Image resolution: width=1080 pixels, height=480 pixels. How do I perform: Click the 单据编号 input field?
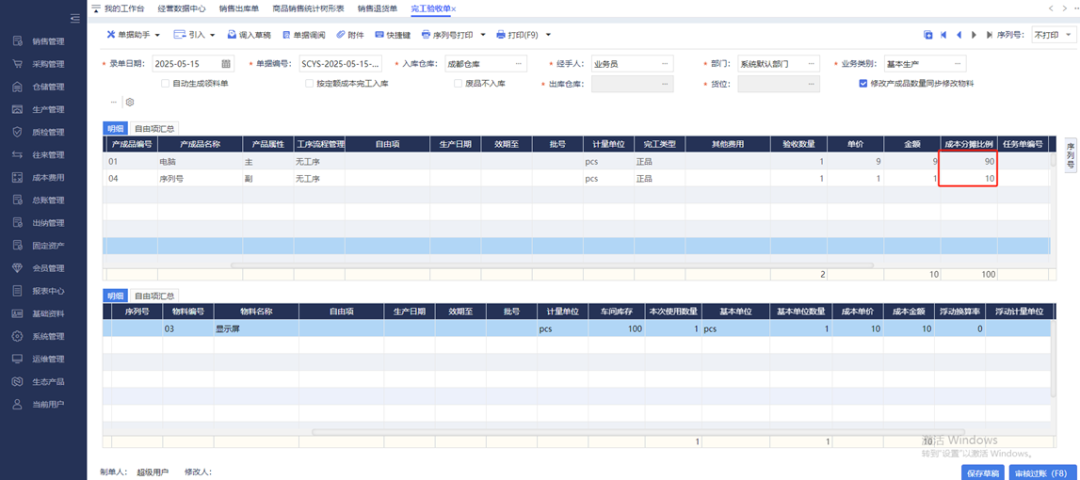[340, 64]
